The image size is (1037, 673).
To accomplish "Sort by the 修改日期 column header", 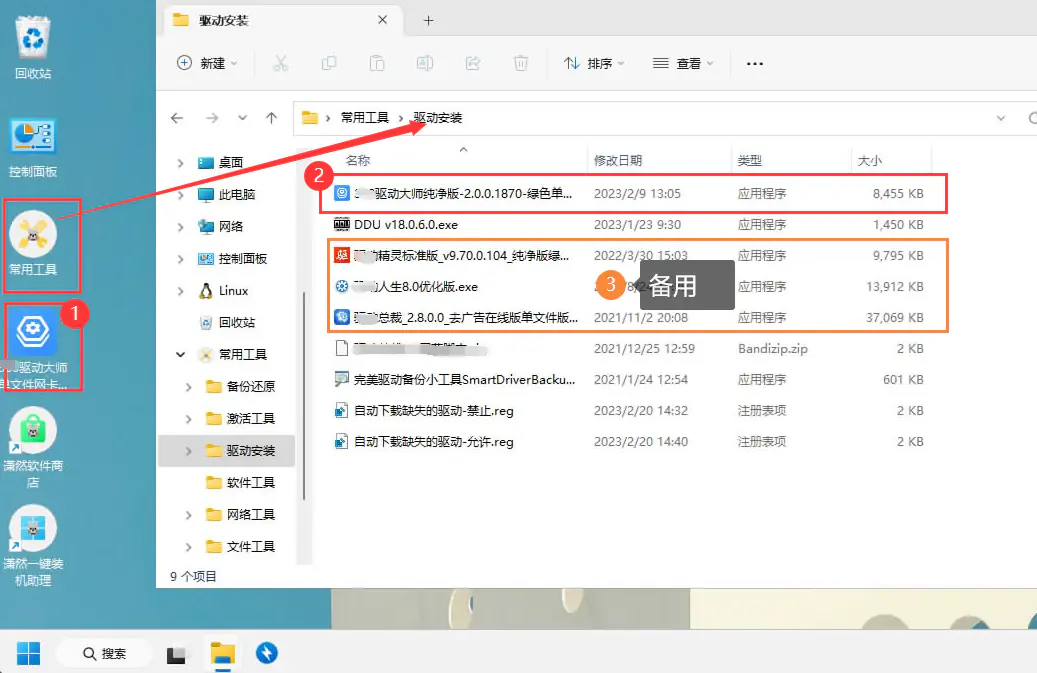I will click(618, 160).
